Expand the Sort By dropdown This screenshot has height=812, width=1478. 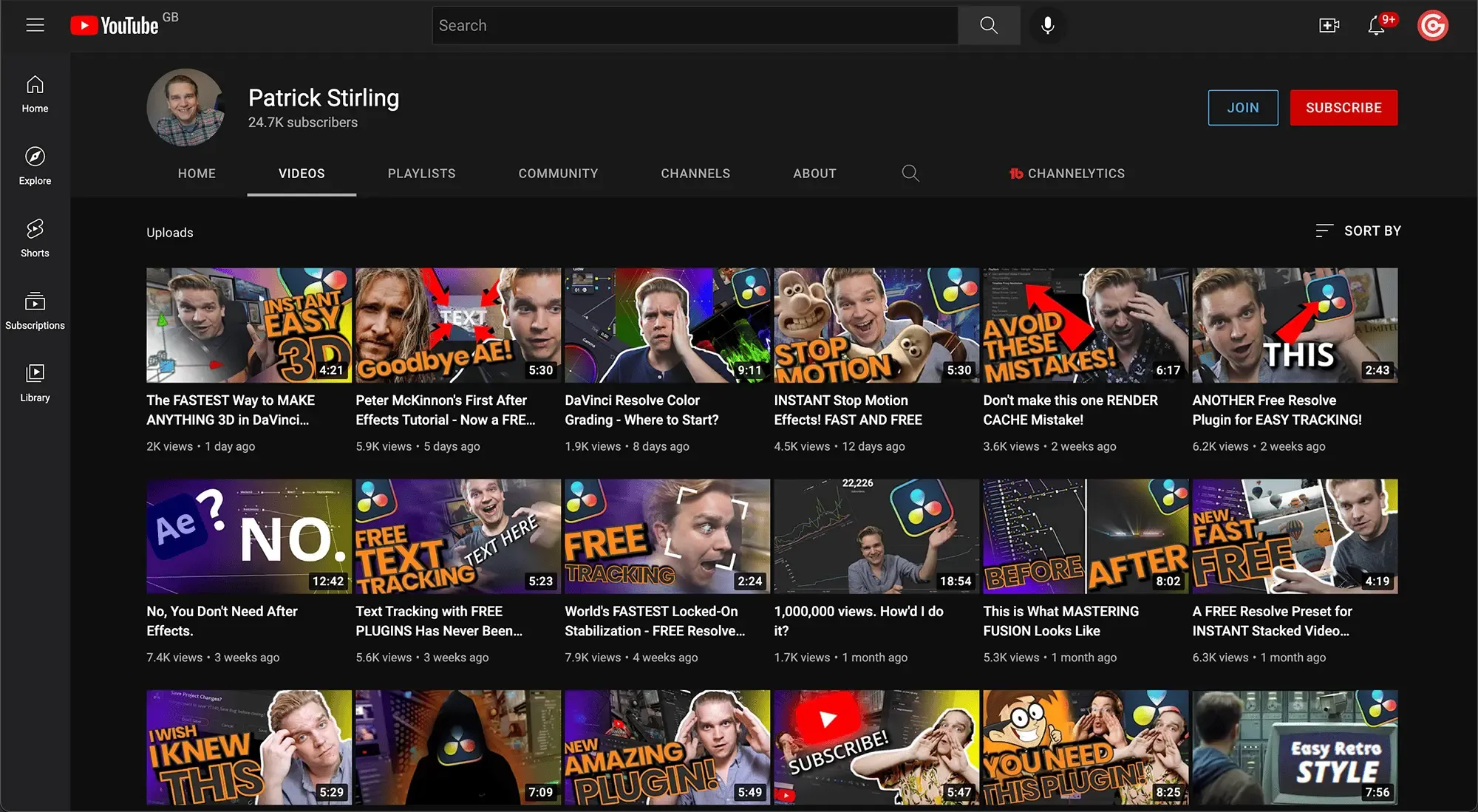pyautogui.click(x=1358, y=231)
